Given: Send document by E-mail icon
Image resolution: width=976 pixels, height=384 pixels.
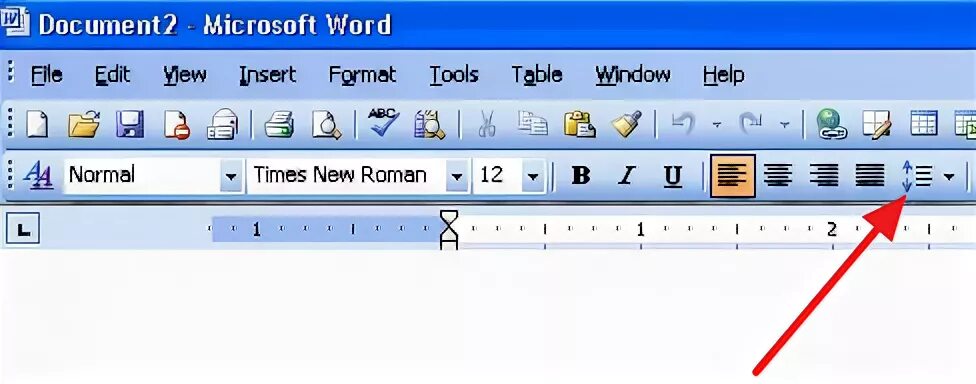Looking at the screenshot, I should tap(222, 123).
